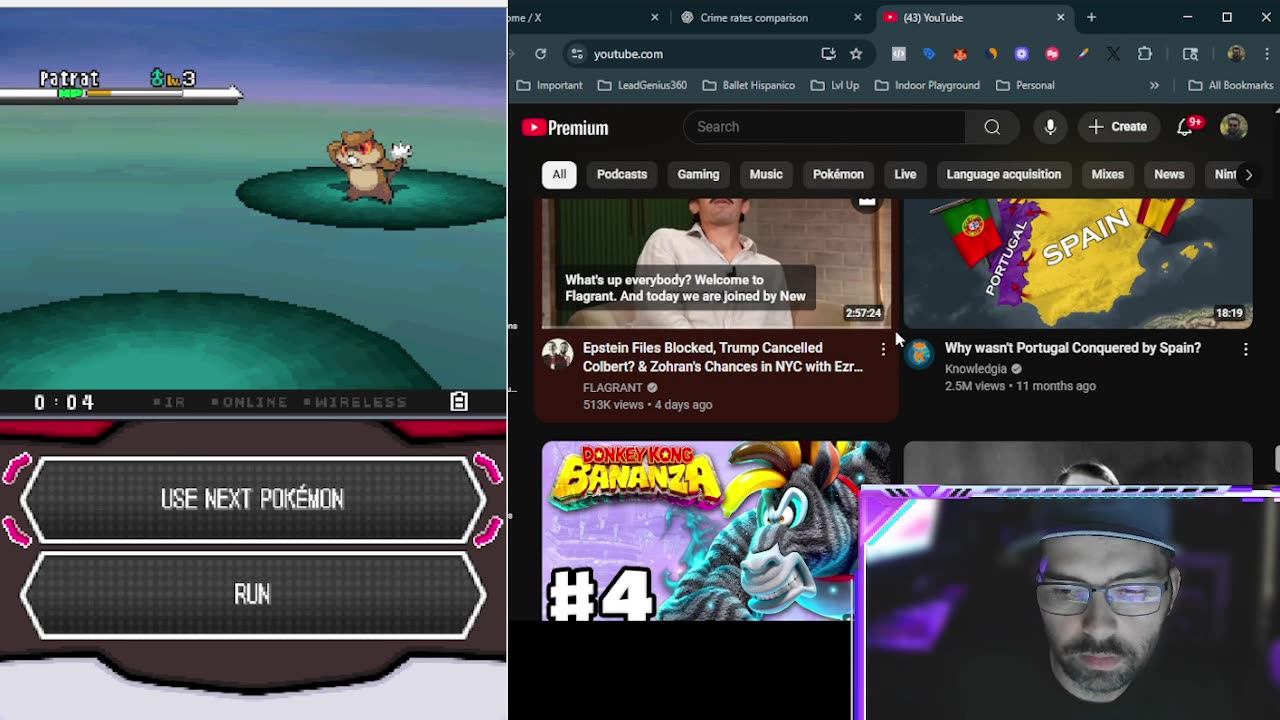Click Patrat's HP bar in the game

point(122,94)
